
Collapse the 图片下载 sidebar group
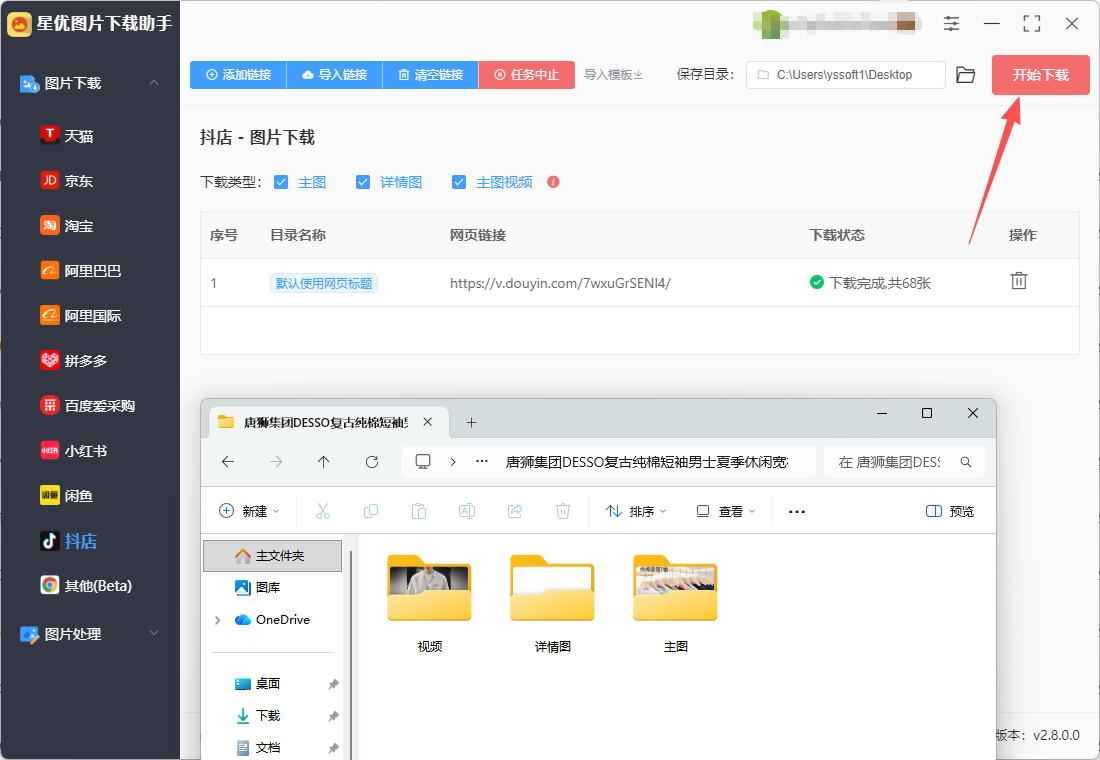click(x=154, y=83)
